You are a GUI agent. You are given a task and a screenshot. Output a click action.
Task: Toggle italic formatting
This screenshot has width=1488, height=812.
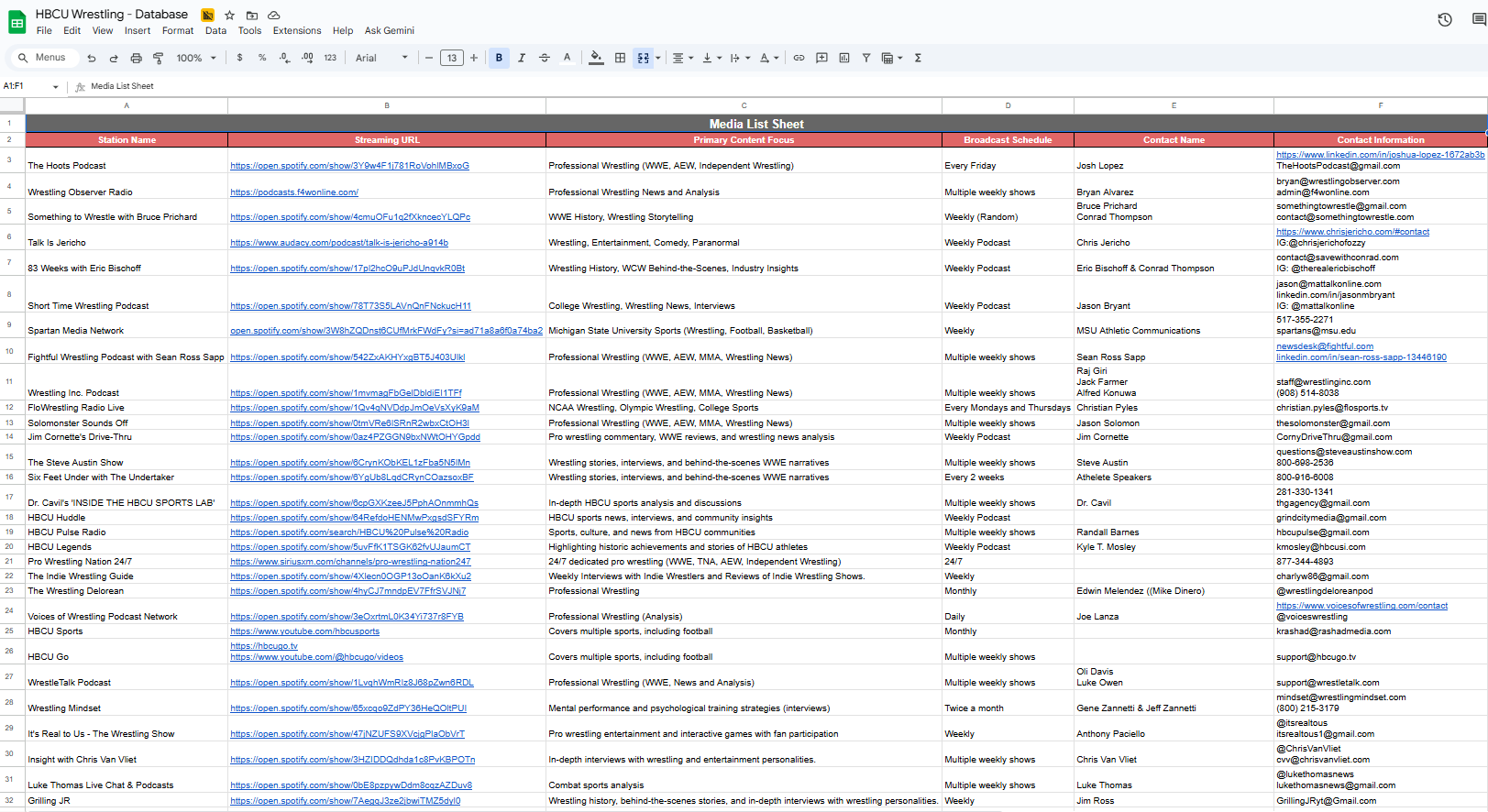tap(522, 58)
